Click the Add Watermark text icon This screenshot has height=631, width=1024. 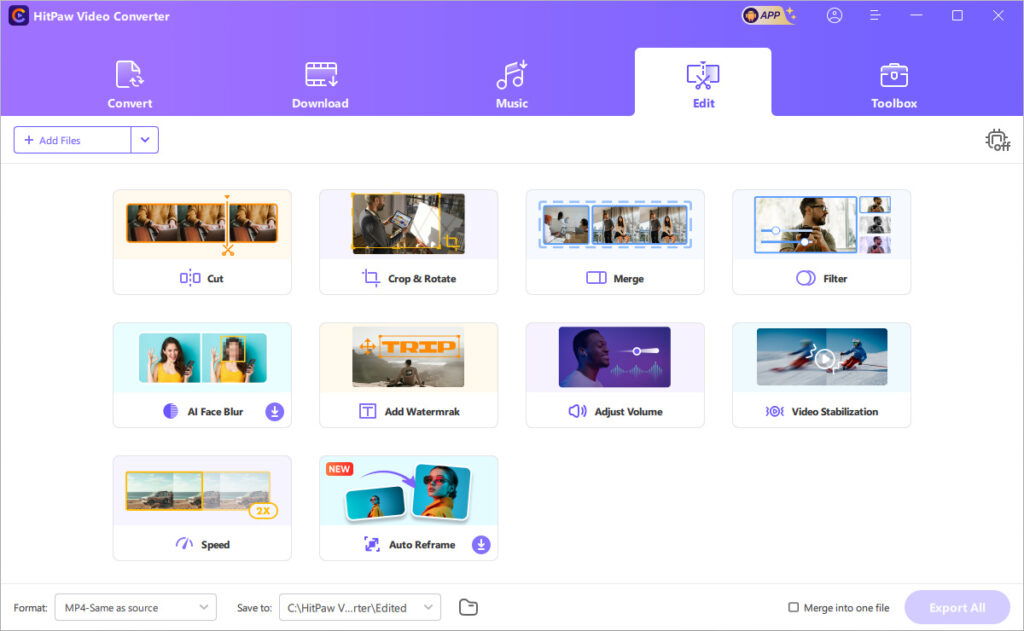(368, 412)
